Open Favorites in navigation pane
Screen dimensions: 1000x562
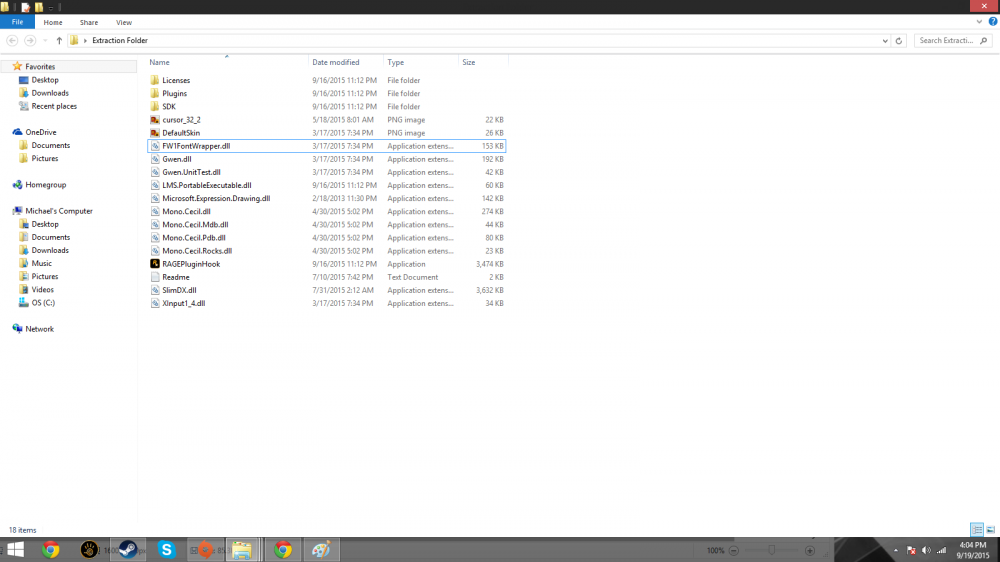point(40,66)
